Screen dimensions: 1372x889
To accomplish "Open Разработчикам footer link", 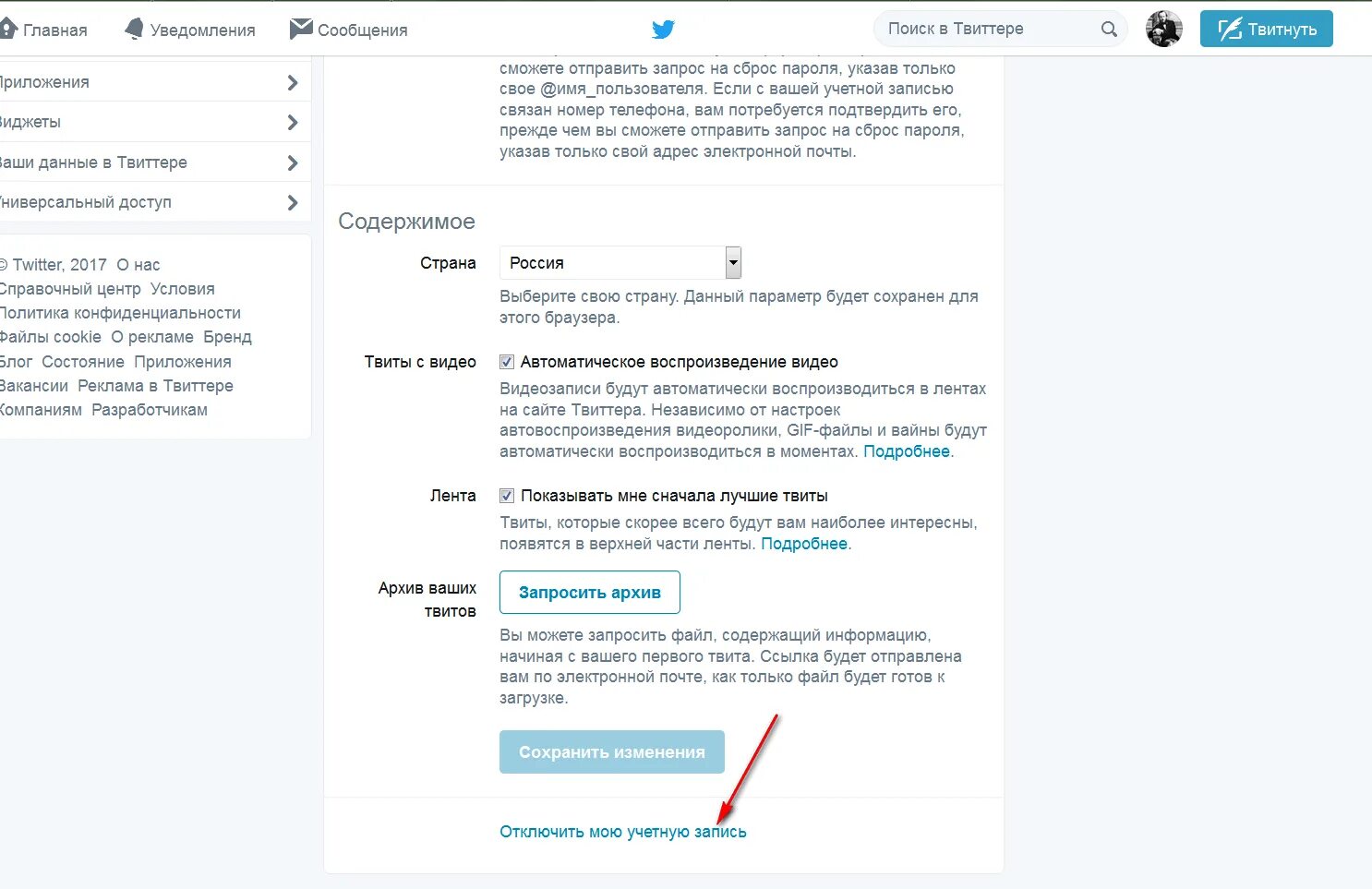I will [x=150, y=410].
